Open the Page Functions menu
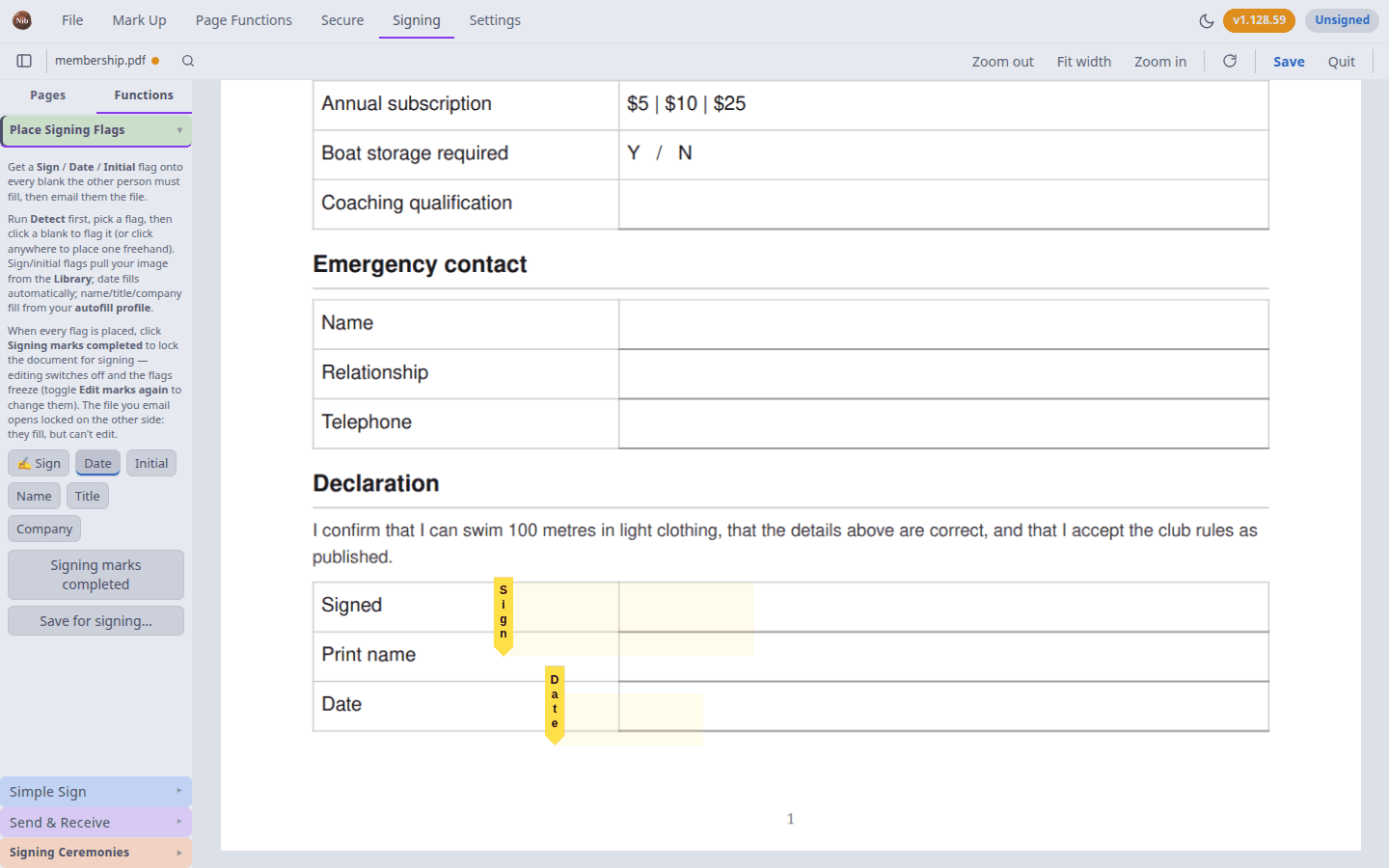Screen dimensions: 1389x868 (x=244, y=20)
